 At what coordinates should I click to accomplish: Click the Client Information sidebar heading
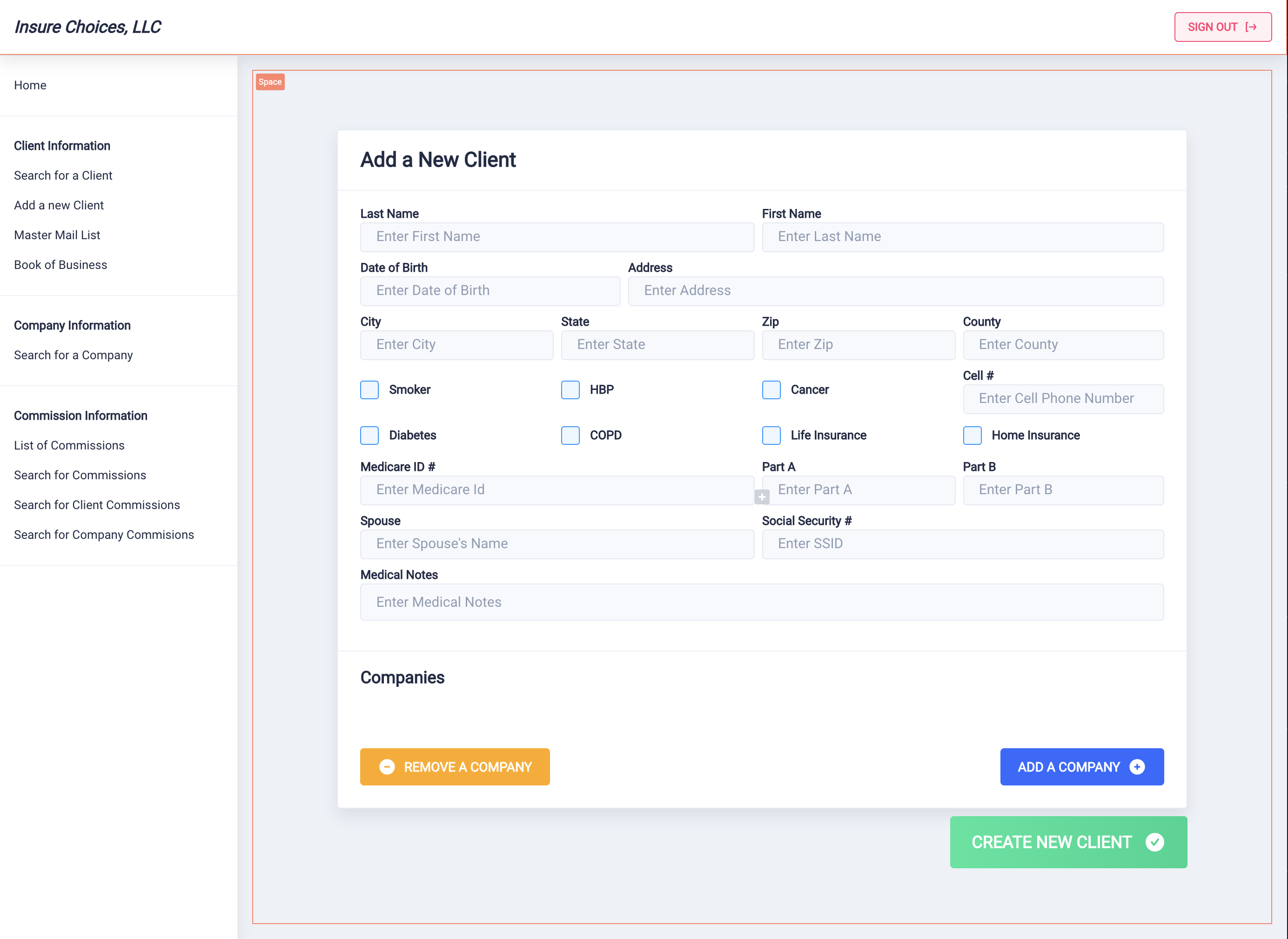tap(62, 146)
